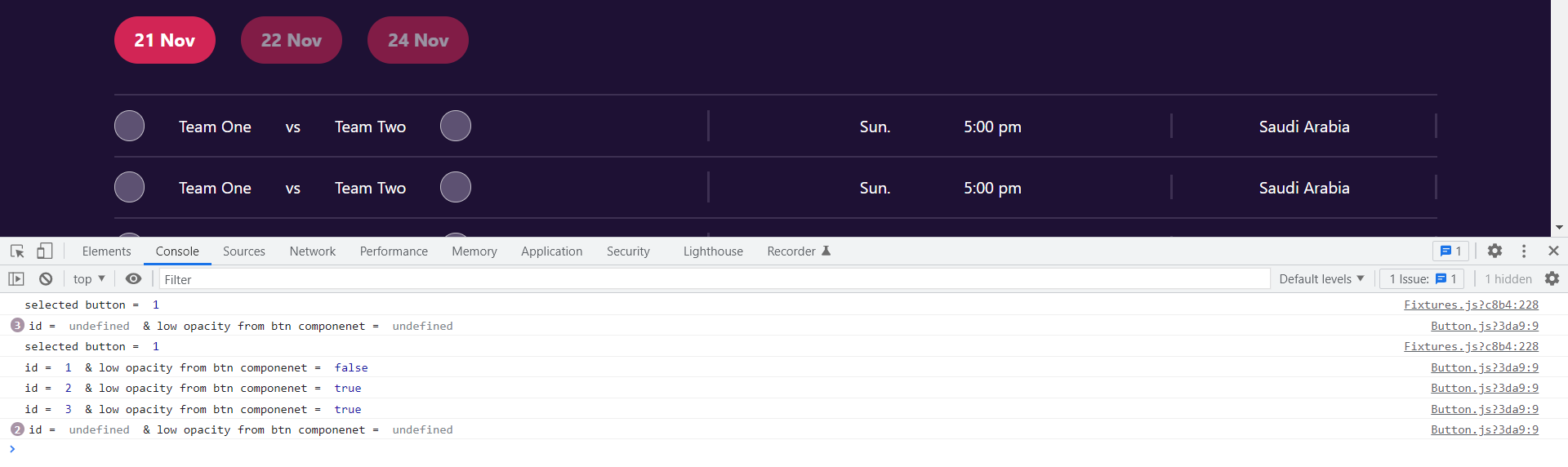Click the repeat-count 2 badge in console

[x=17, y=429]
